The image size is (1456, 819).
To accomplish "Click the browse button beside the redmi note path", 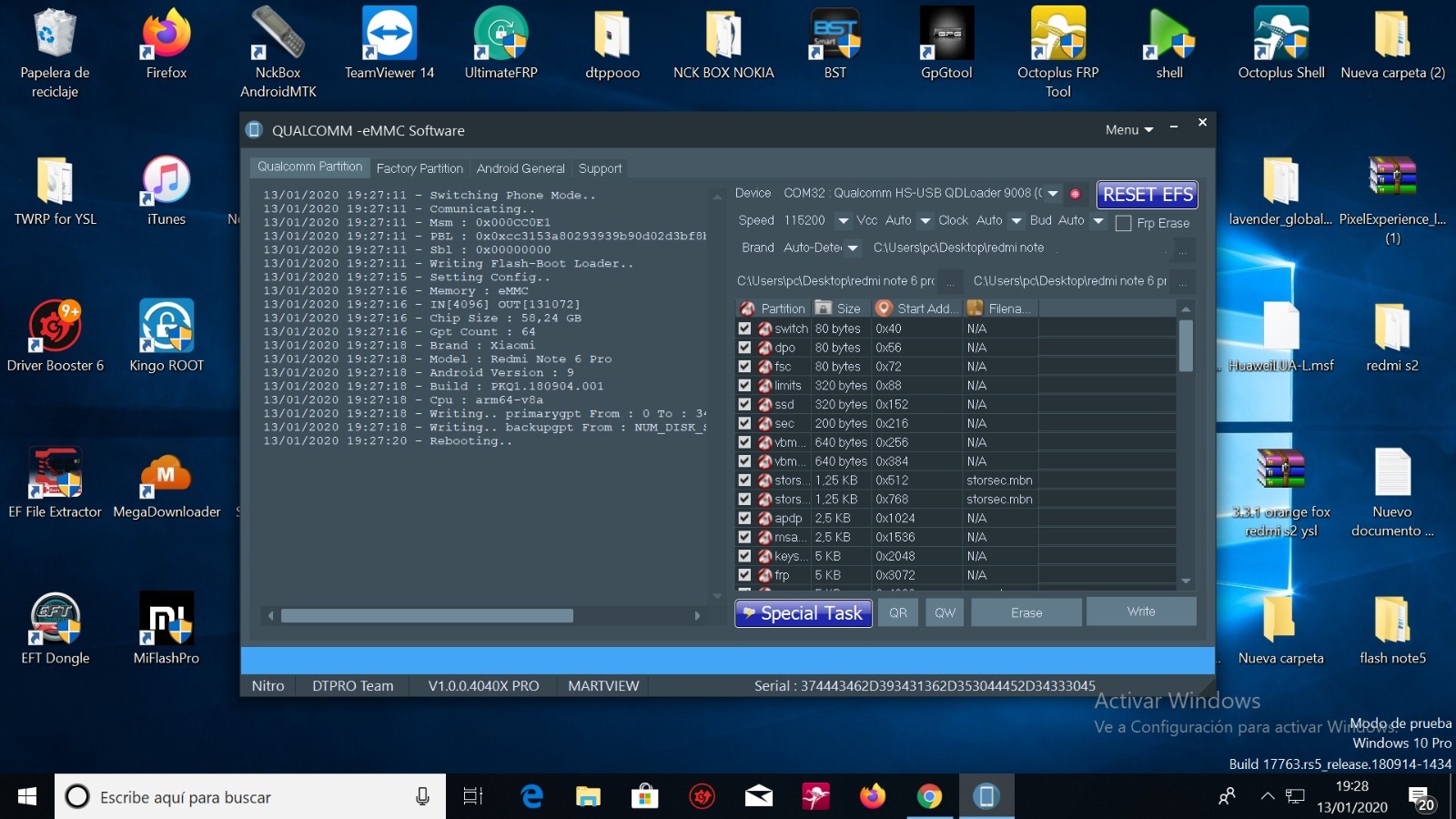I will click(1183, 249).
